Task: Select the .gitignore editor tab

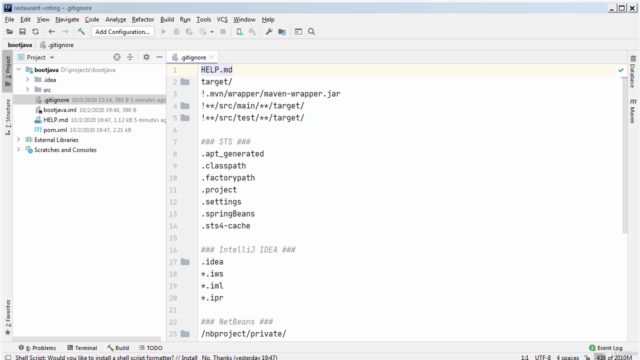Action: pos(193,58)
